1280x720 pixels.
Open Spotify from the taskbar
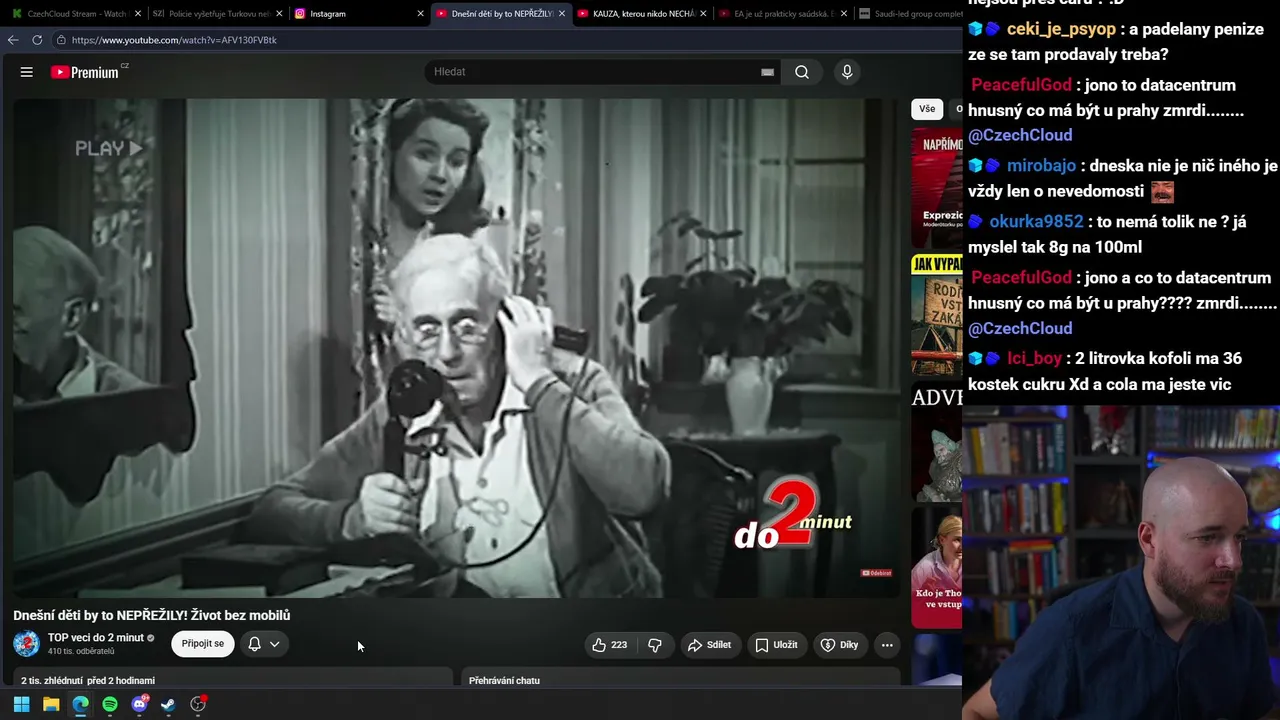(x=110, y=704)
